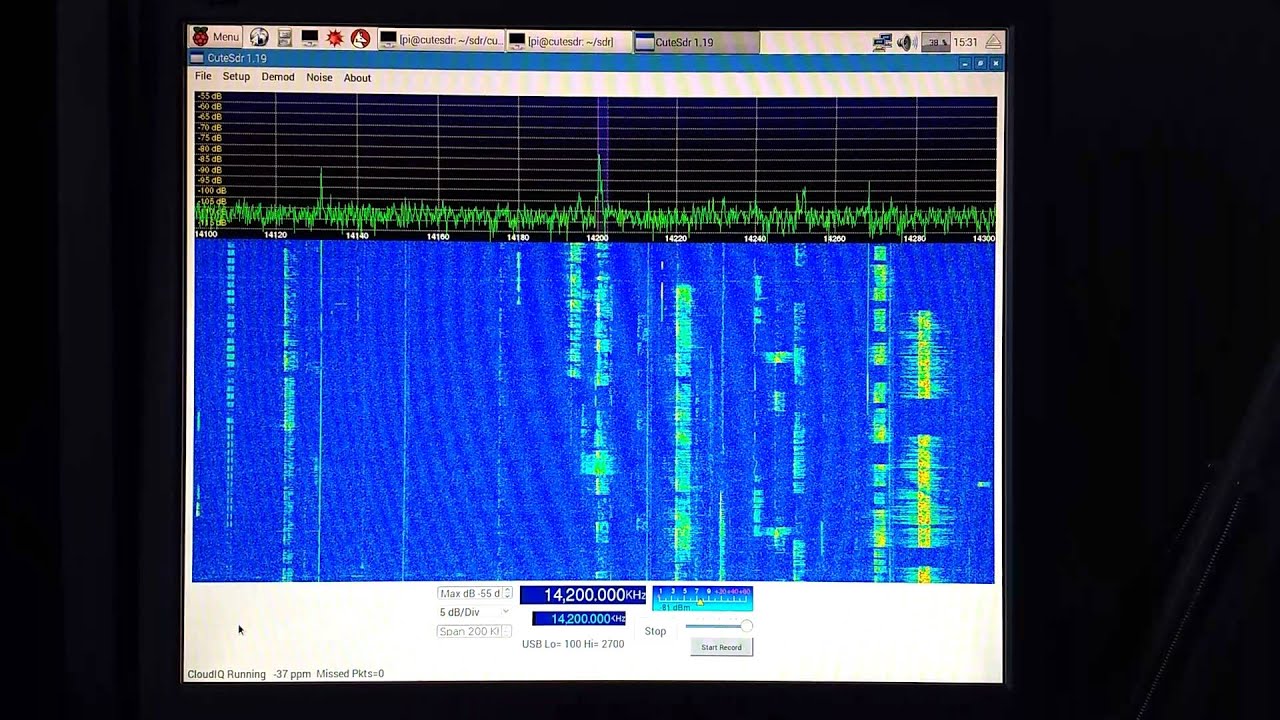Click the Span 200 KHz spinner arrows
This screenshot has width=1280, height=720.
pos(507,631)
